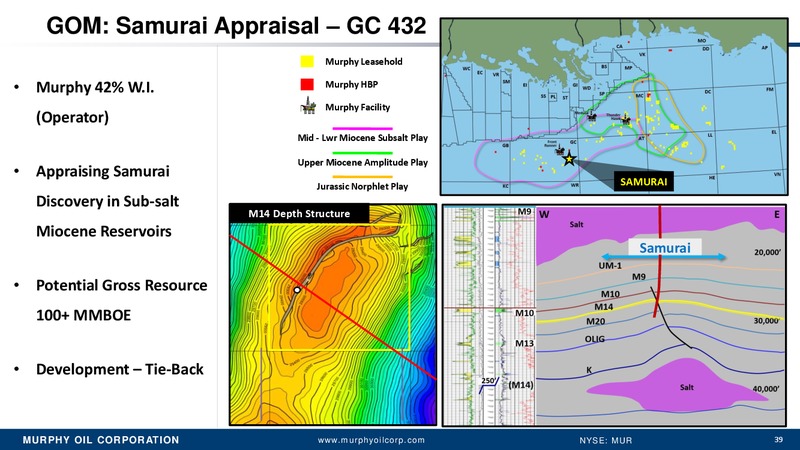The height and width of the screenshot is (450, 800).
Task: Click the E label on cross-section
Action: 777,214
